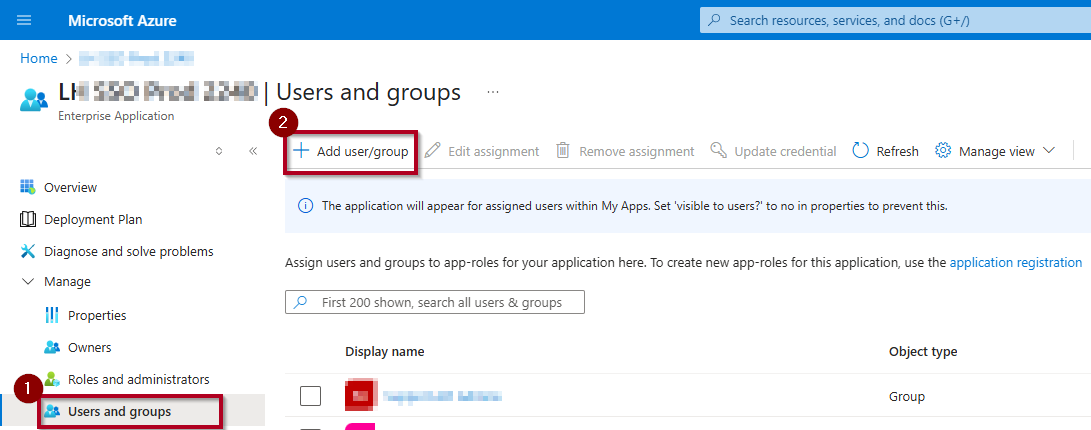This screenshot has width=1091, height=430.
Task: Click the trash icon for Remove assignment
Action: click(563, 150)
